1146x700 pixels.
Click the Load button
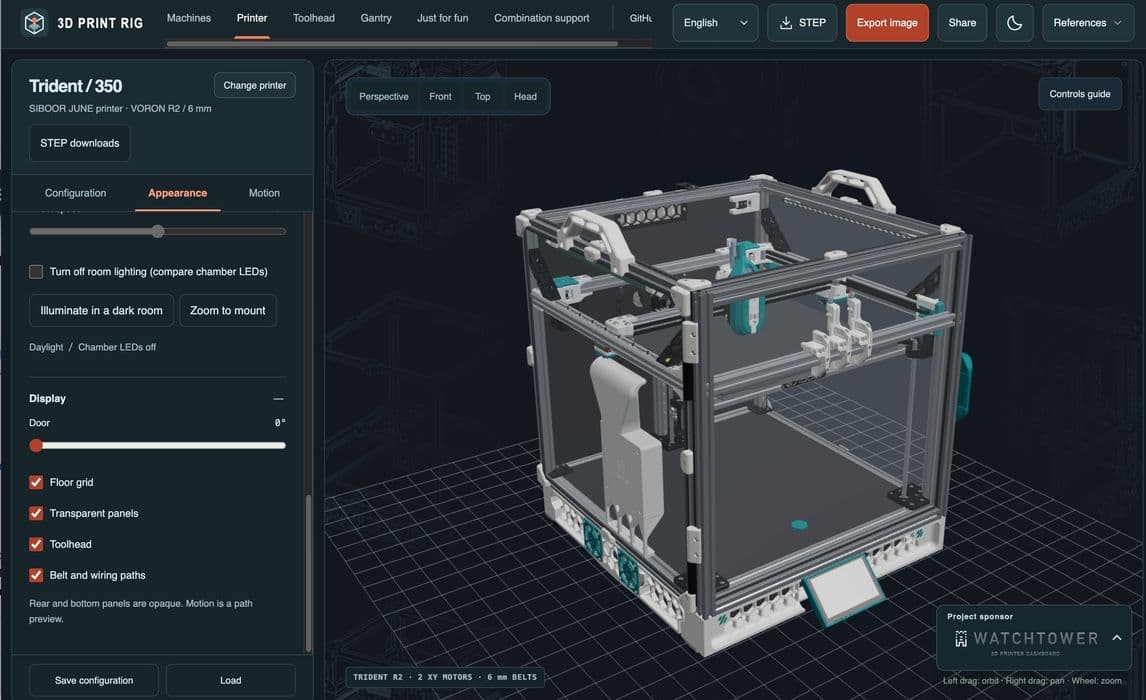coord(230,680)
